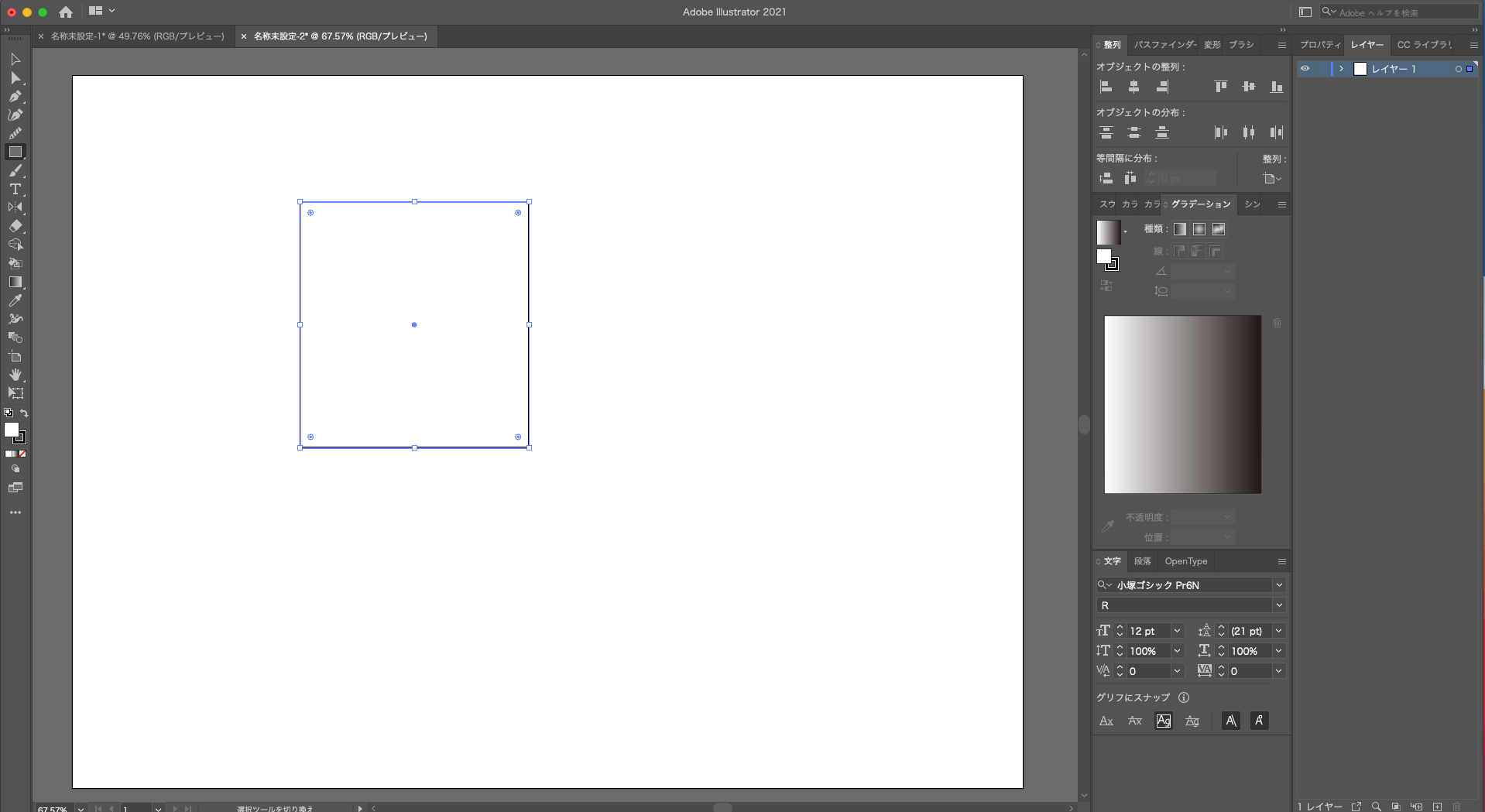Align objects to horizontal center

click(x=1133, y=87)
